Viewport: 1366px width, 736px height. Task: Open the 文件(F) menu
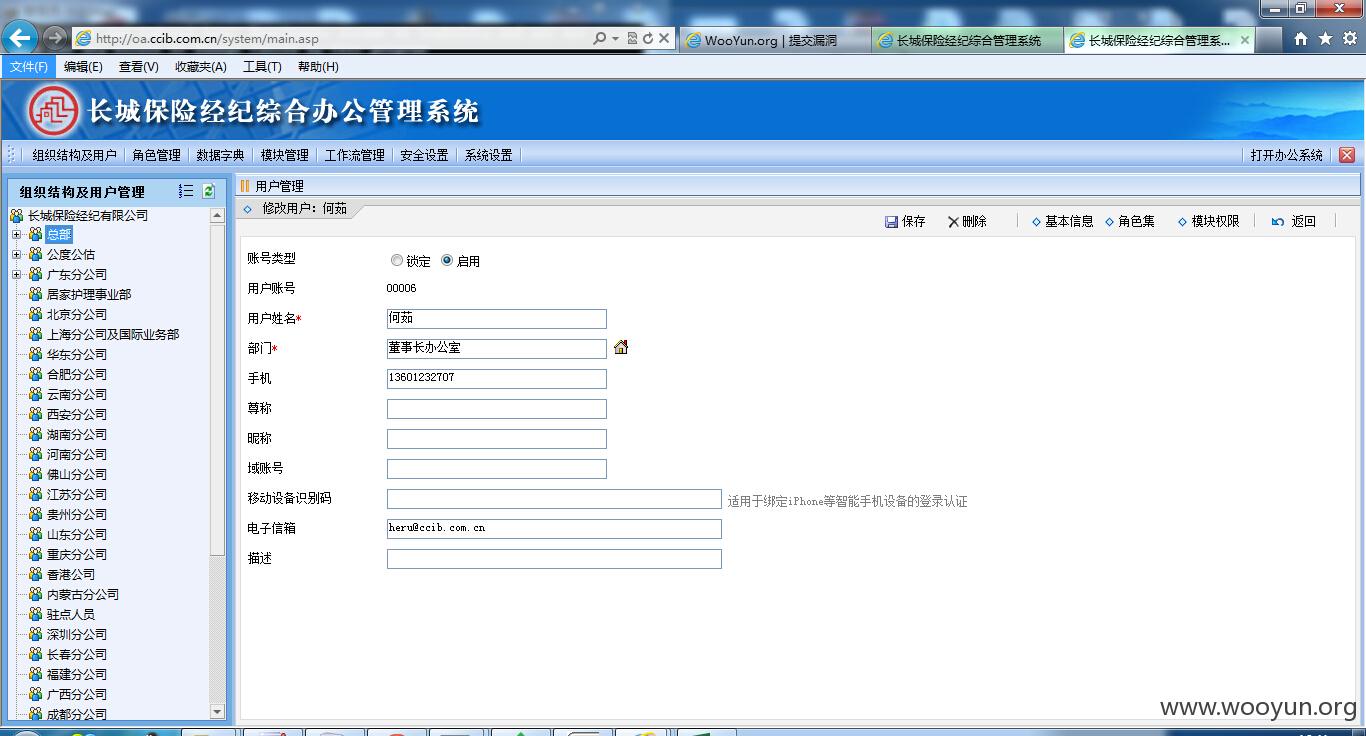click(x=29, y=67)
